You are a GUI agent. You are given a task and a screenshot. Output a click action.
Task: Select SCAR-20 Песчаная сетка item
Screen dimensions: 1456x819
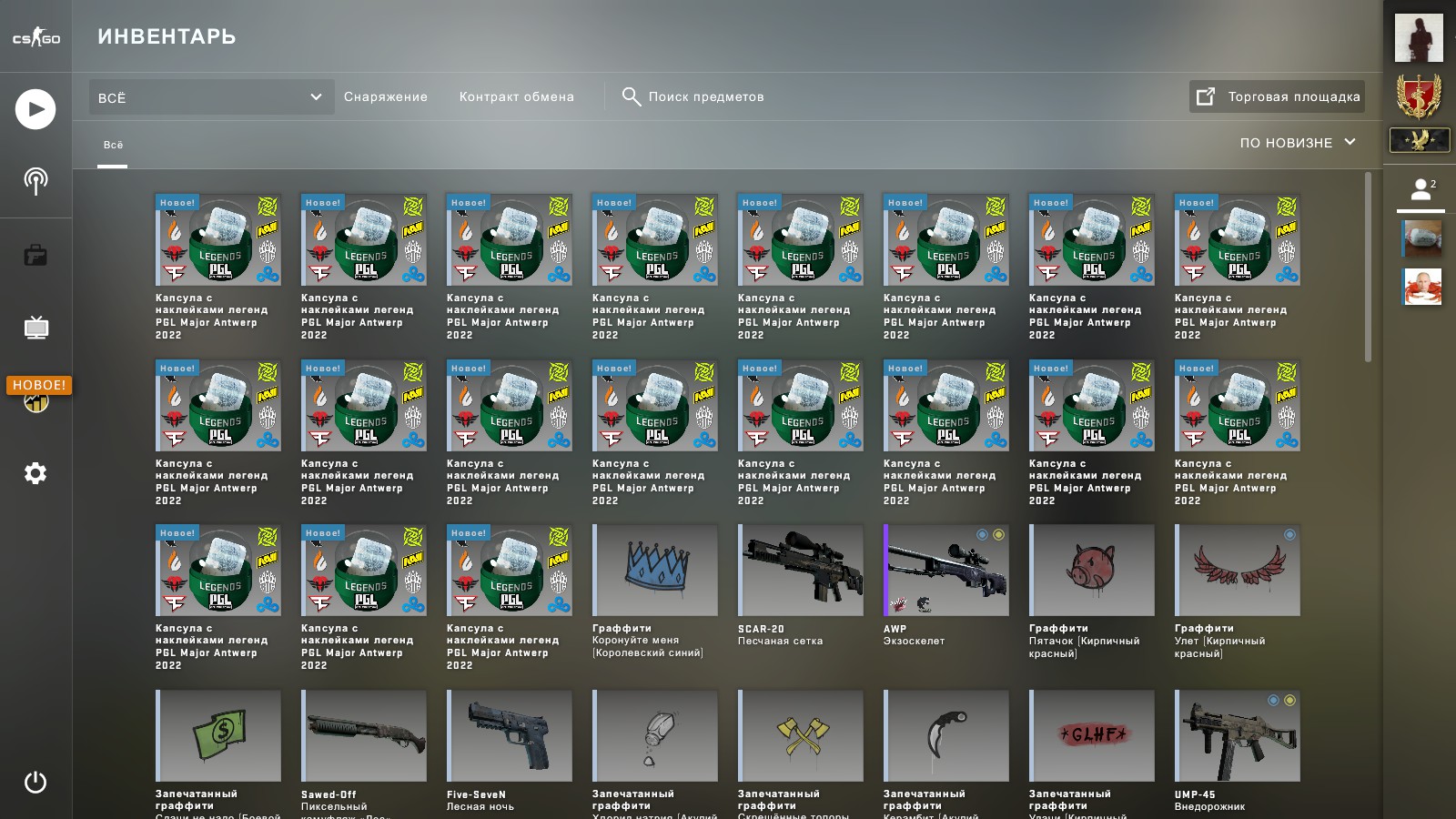(801, 570)
